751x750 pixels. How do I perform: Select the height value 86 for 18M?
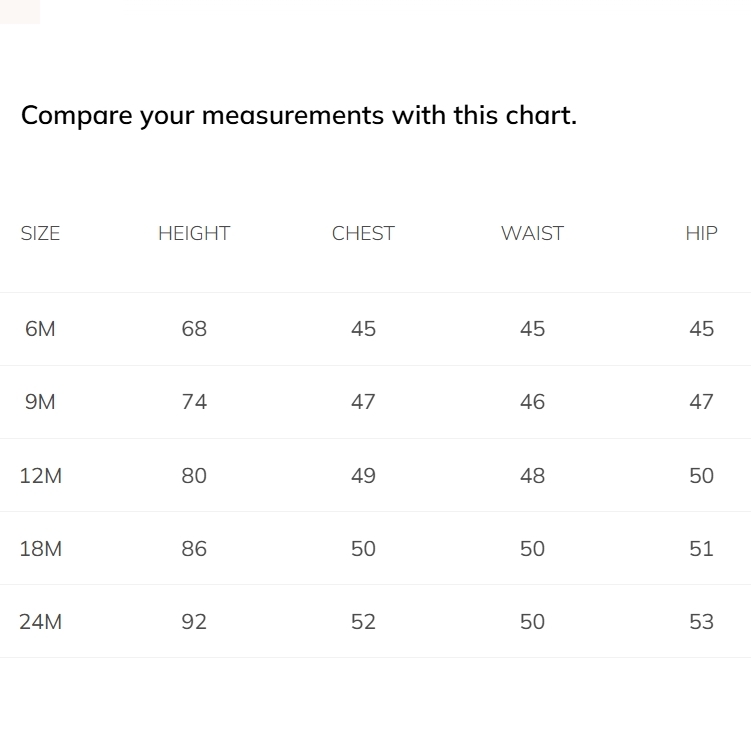194,549
